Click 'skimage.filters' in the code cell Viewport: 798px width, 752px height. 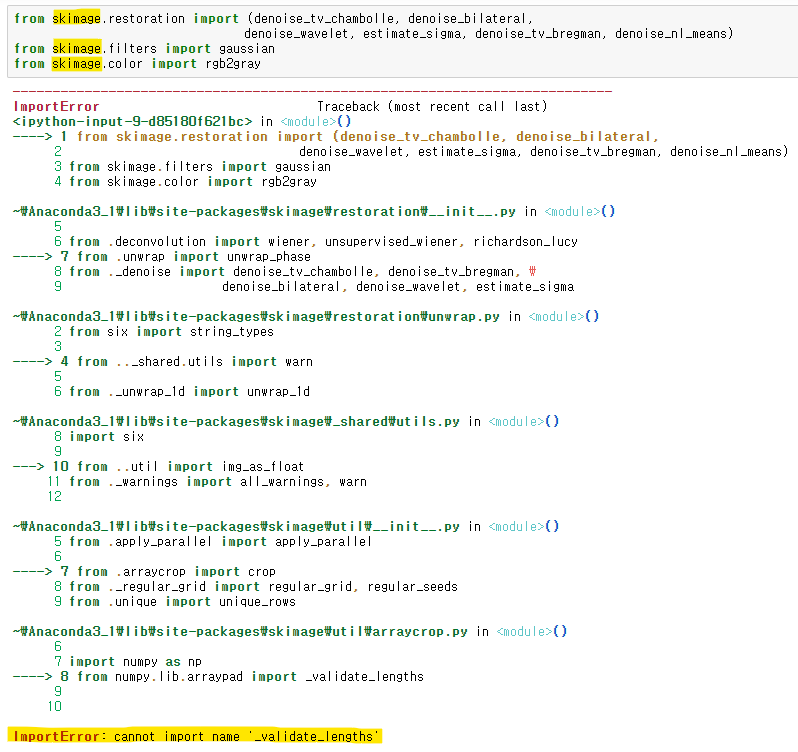pyautogui.click(x=105, y=49)
